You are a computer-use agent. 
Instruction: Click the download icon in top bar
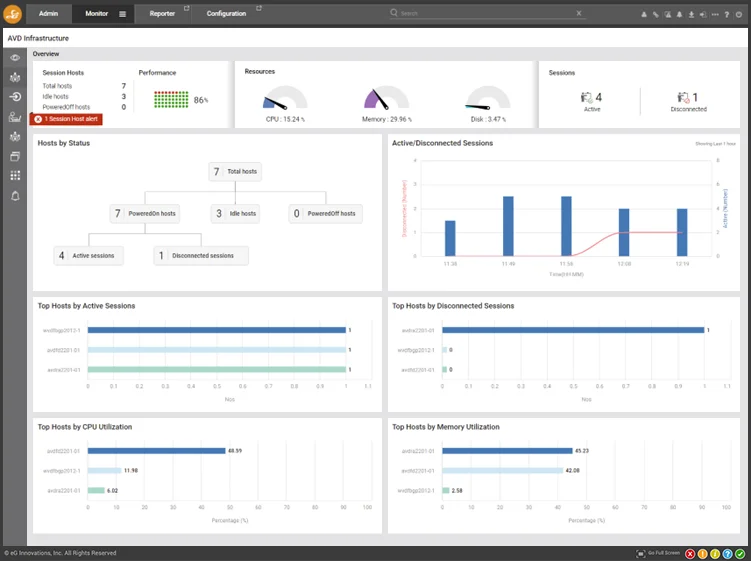click(x=691, y=14)
